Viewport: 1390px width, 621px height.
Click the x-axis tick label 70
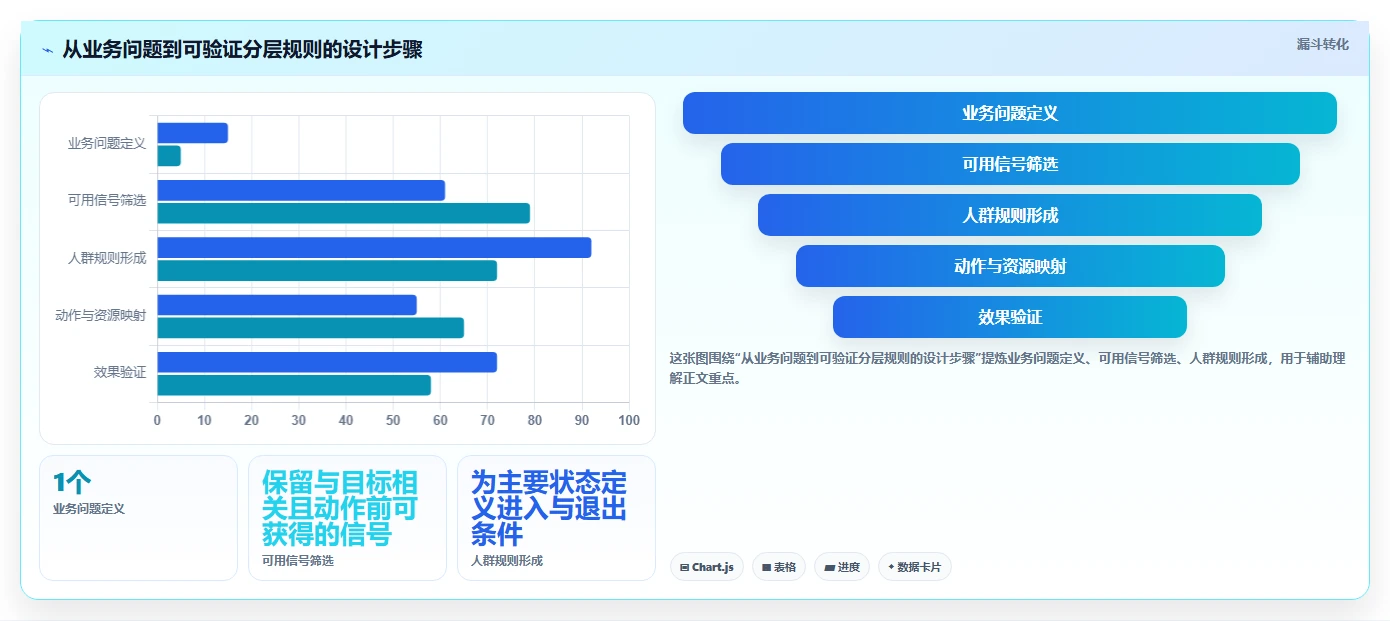pyautogui.click(x=488, y=421)
